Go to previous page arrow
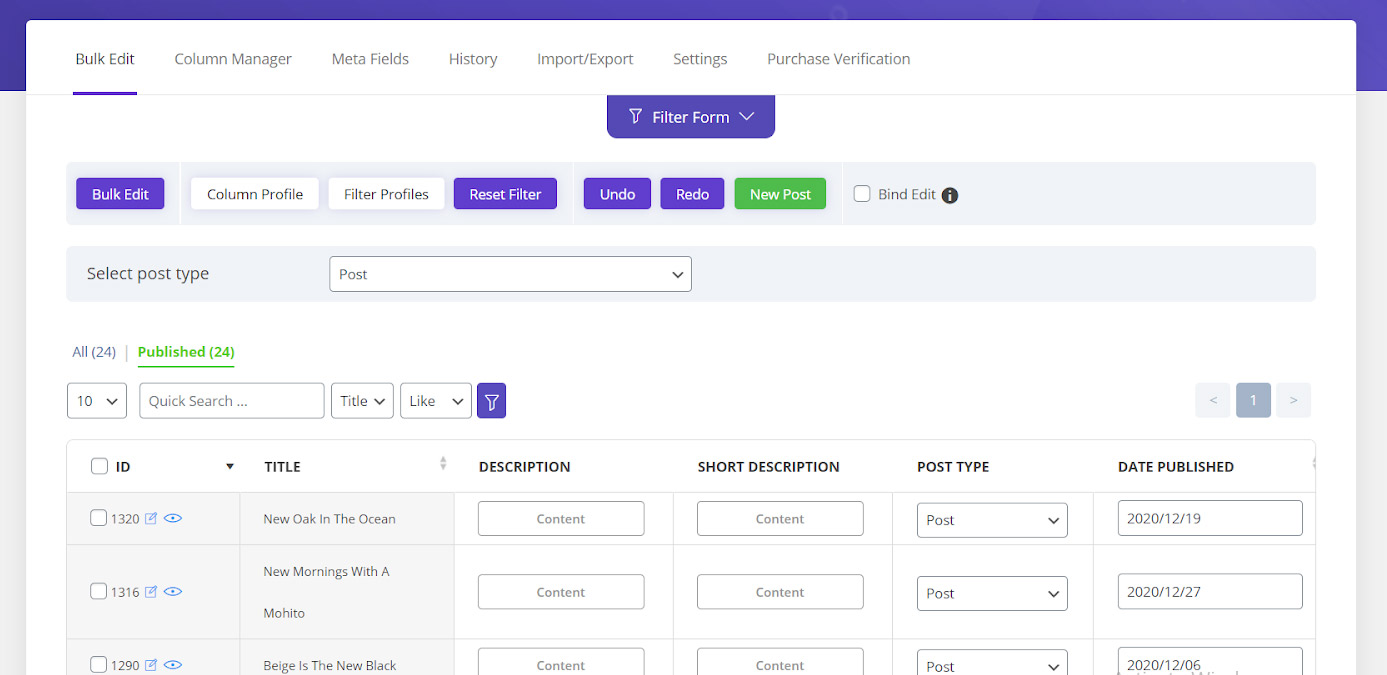This screenshot has height=675, width=1387. [x=1212, y=400]
